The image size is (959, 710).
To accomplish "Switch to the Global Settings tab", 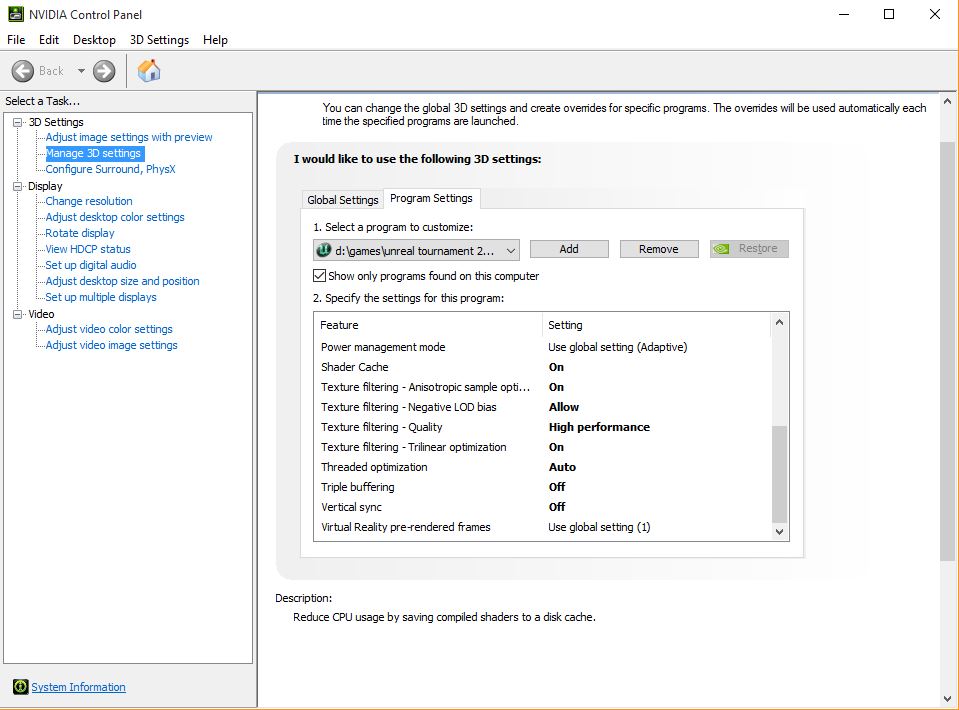I will click(342, 200).
